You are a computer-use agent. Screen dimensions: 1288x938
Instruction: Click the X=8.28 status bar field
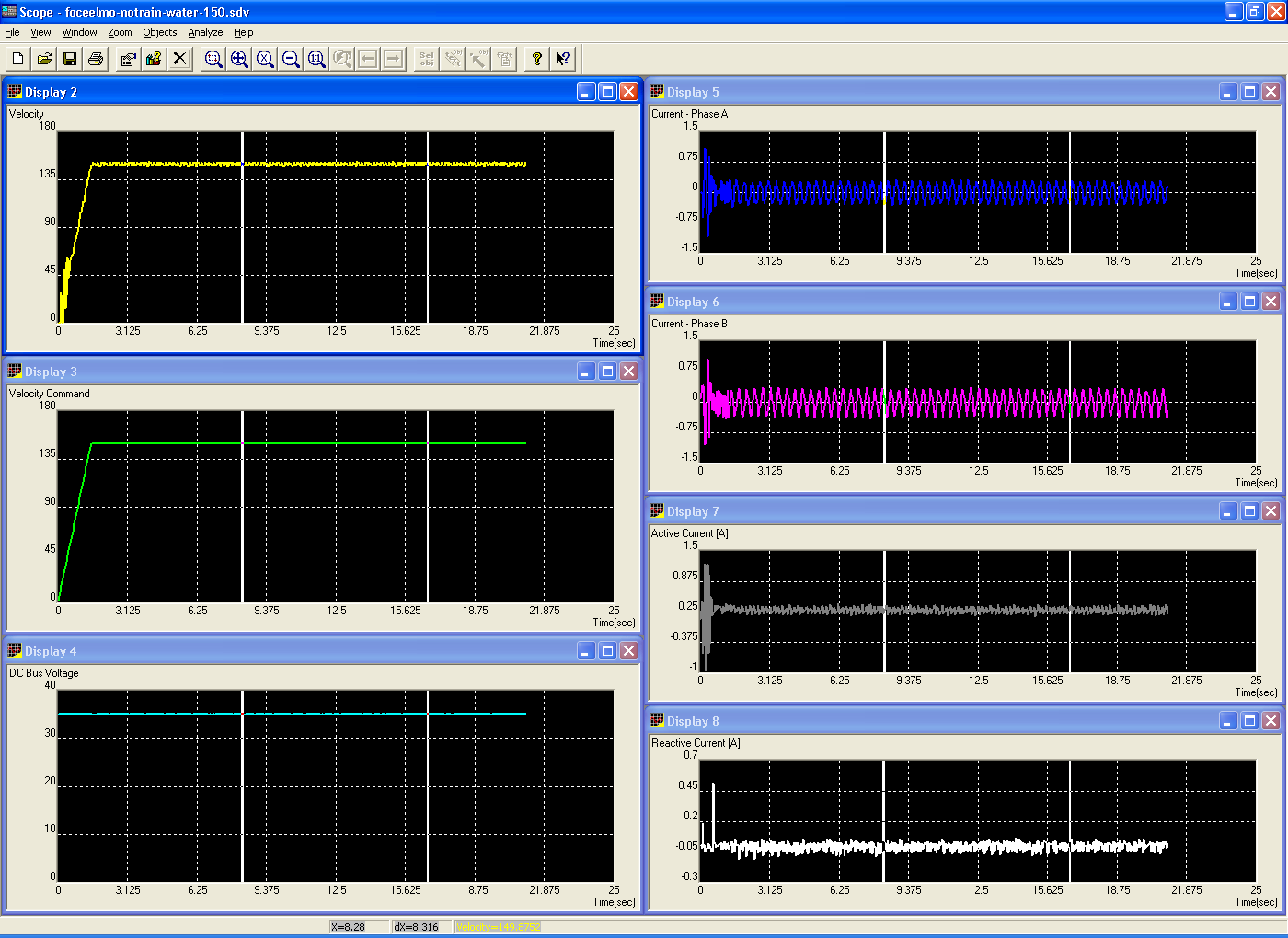[359, 927]
